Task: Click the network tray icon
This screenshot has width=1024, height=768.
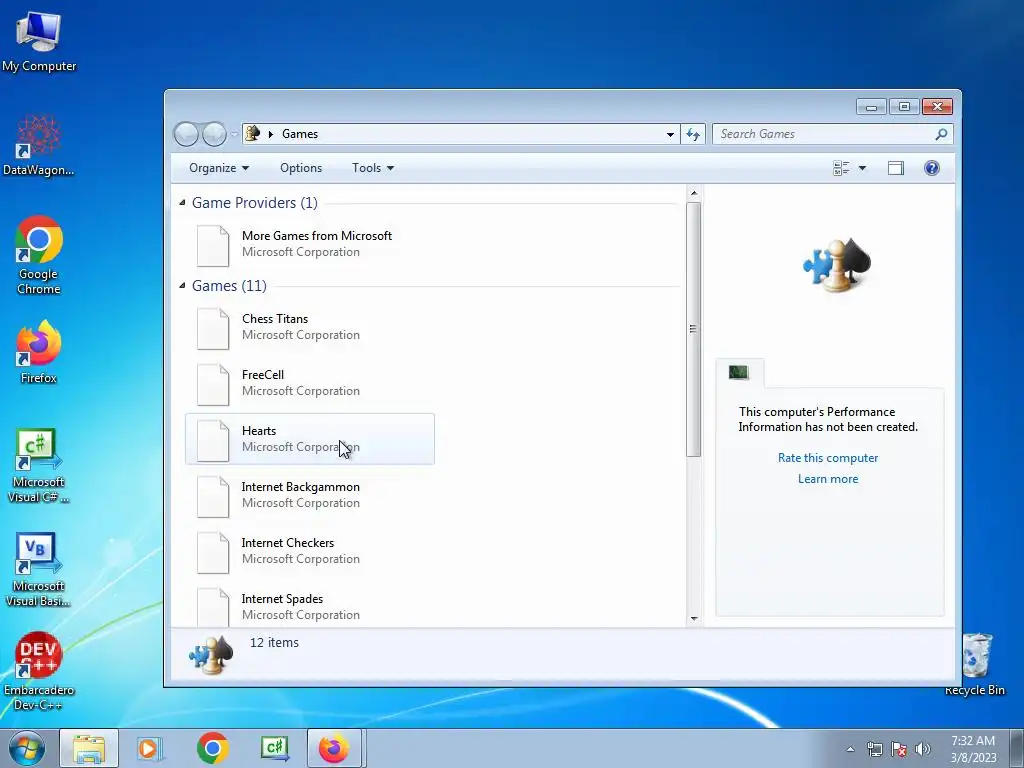Action: (874, 749)
